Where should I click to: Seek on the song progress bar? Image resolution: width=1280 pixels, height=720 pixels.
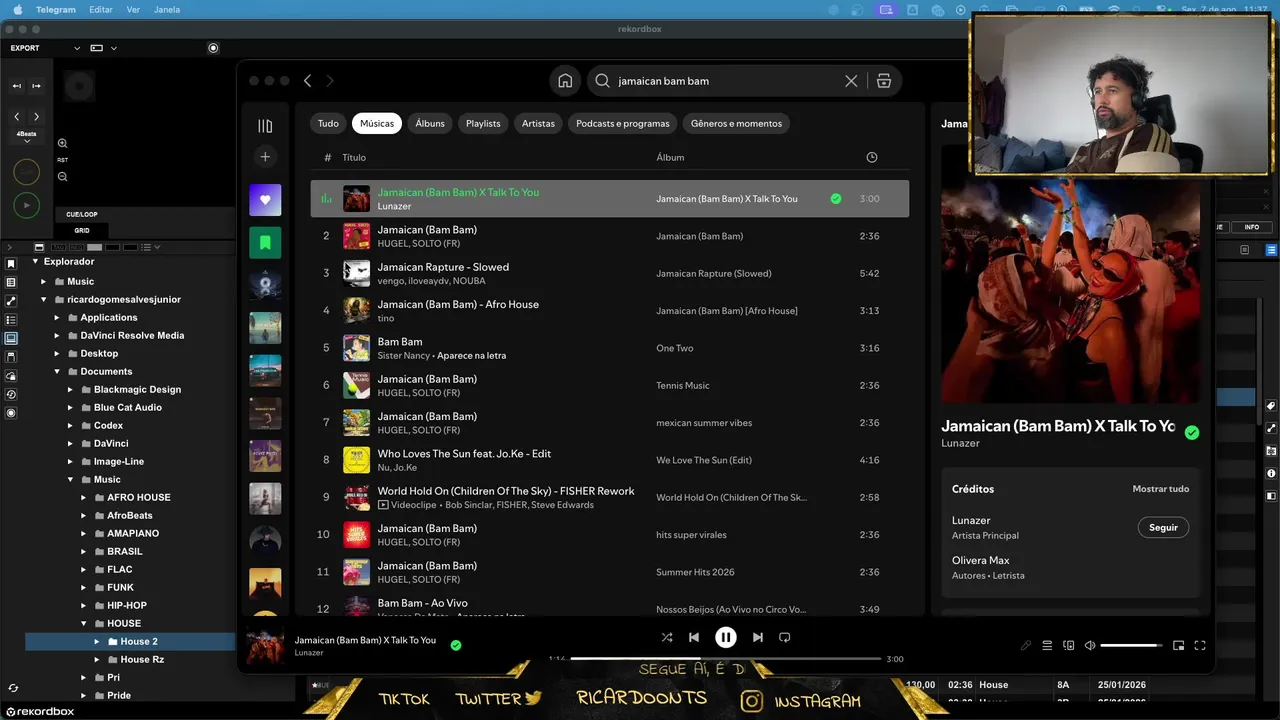(x=726, y=659)
